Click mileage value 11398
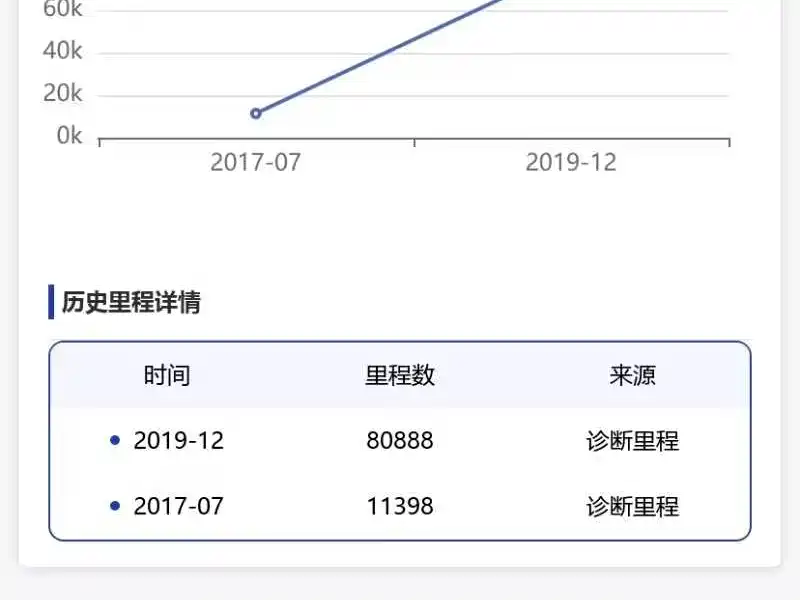Screen dimensions: 800x600 (400, 506)
